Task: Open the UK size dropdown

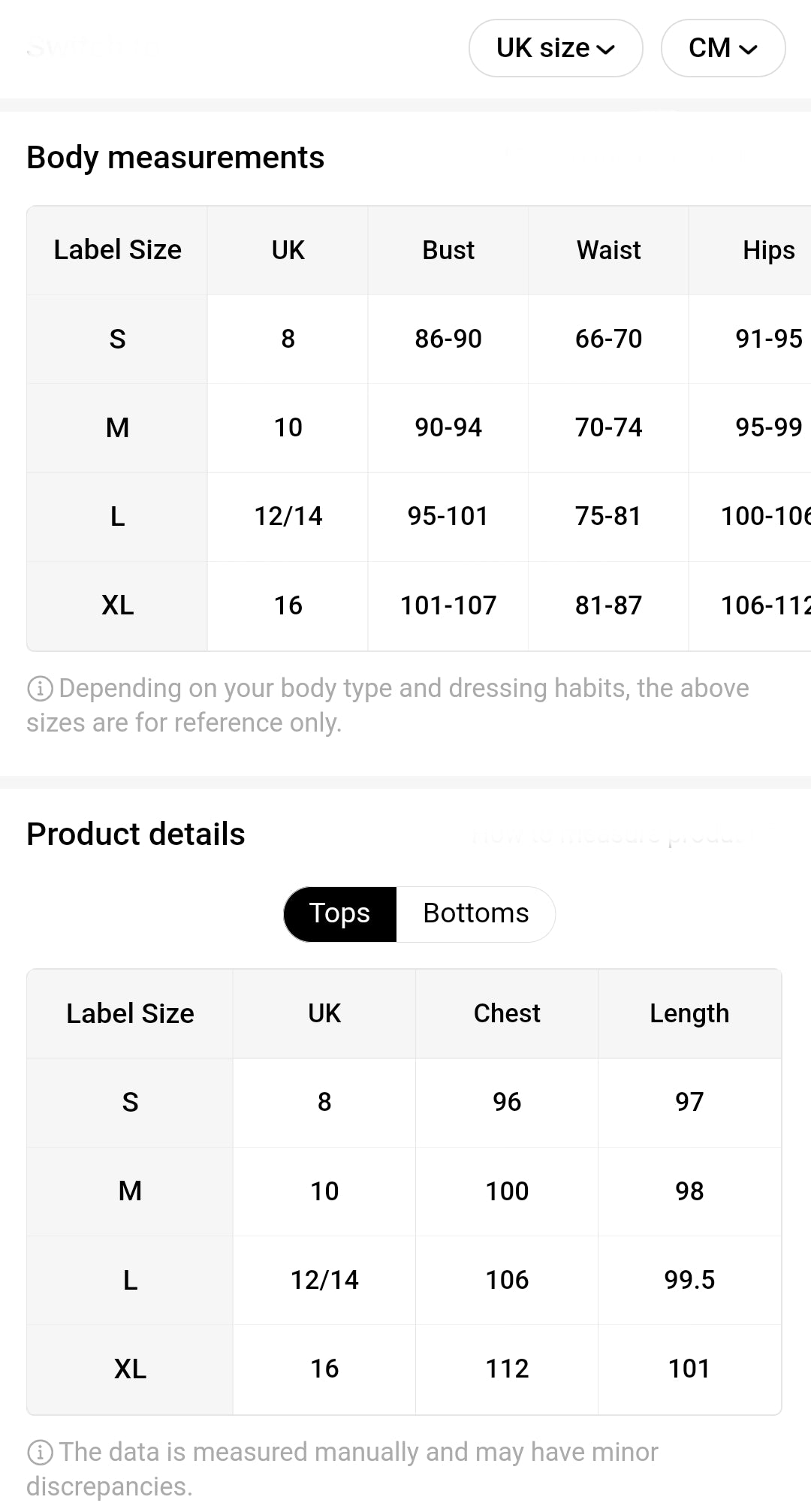Action: tap(556, 48)
